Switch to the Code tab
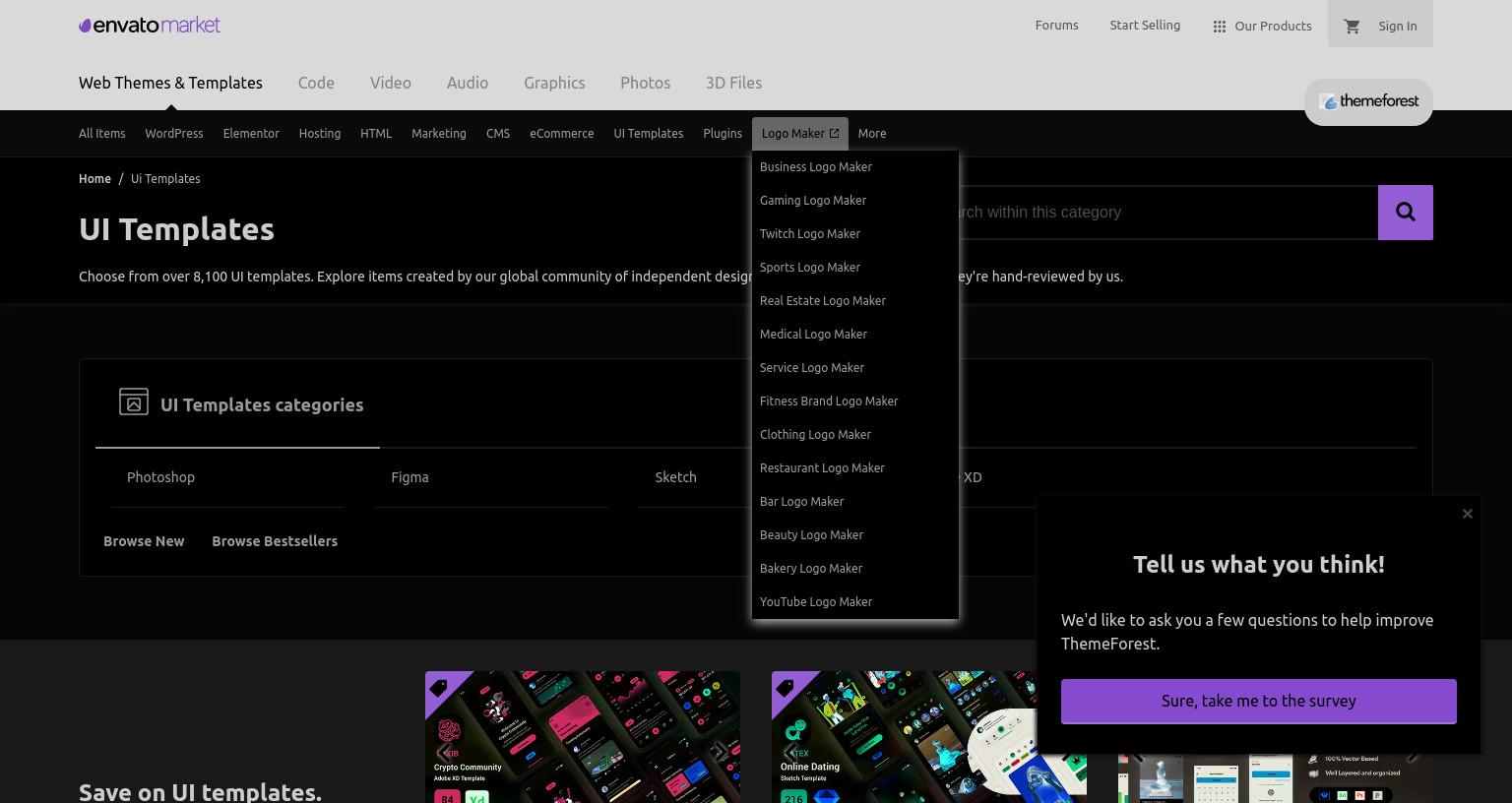Screen dimensions: 1512x803 pyautogui.click(x=316, y=83)
